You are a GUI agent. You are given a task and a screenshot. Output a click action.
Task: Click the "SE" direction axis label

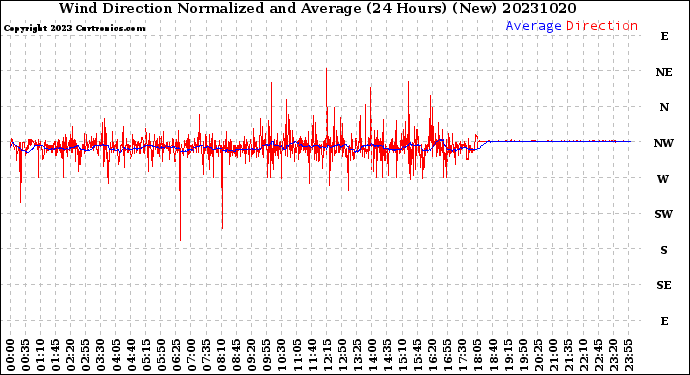point(664,286)
